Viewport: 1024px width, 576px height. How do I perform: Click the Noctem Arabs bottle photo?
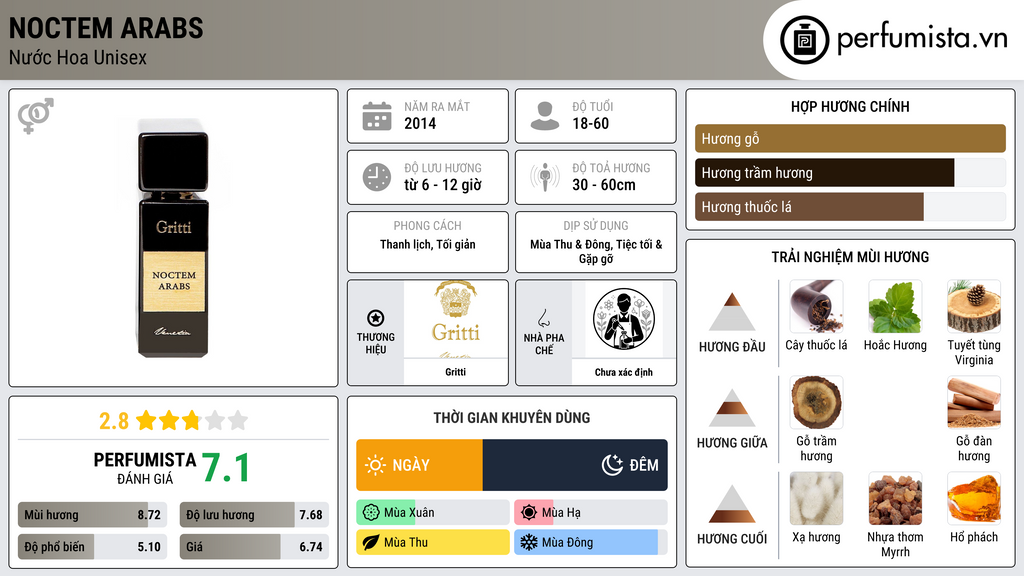[x=174, y=238]
